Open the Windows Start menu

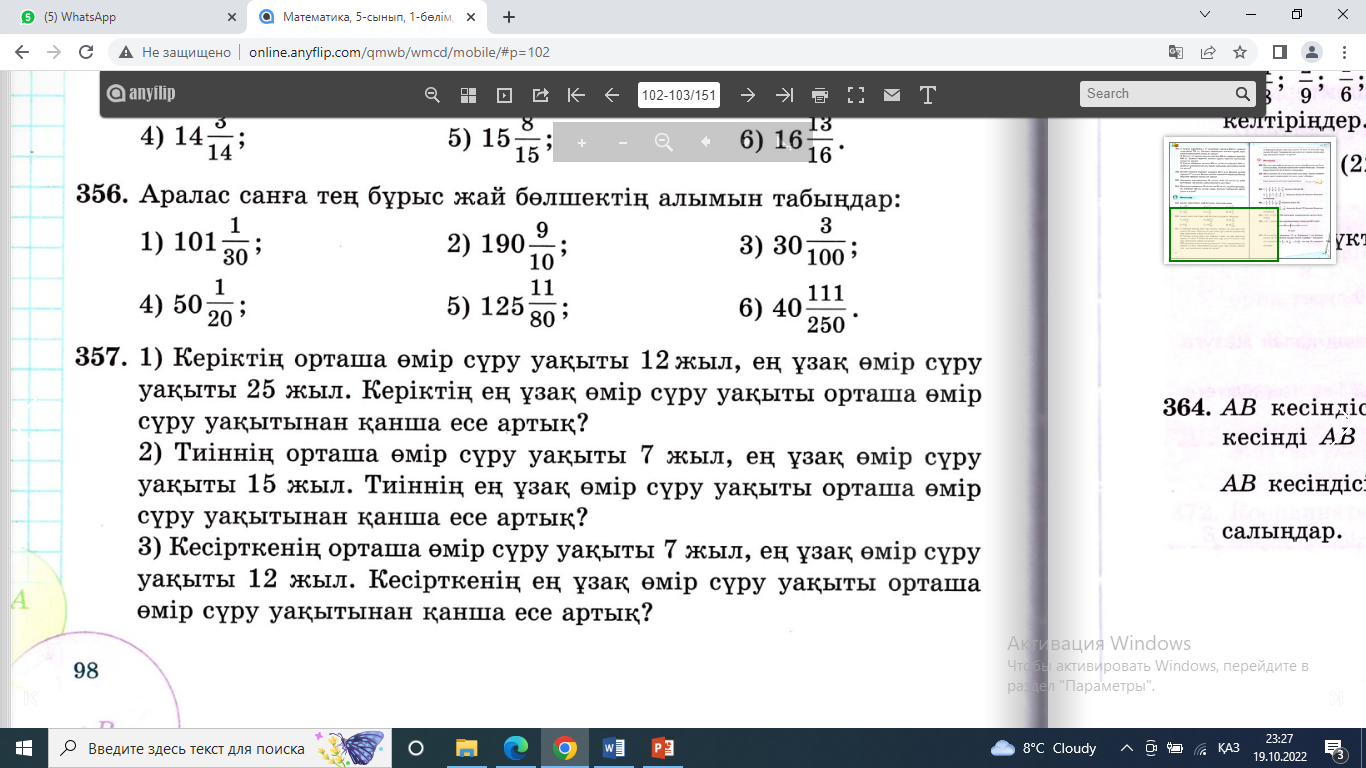pos(24,748)
